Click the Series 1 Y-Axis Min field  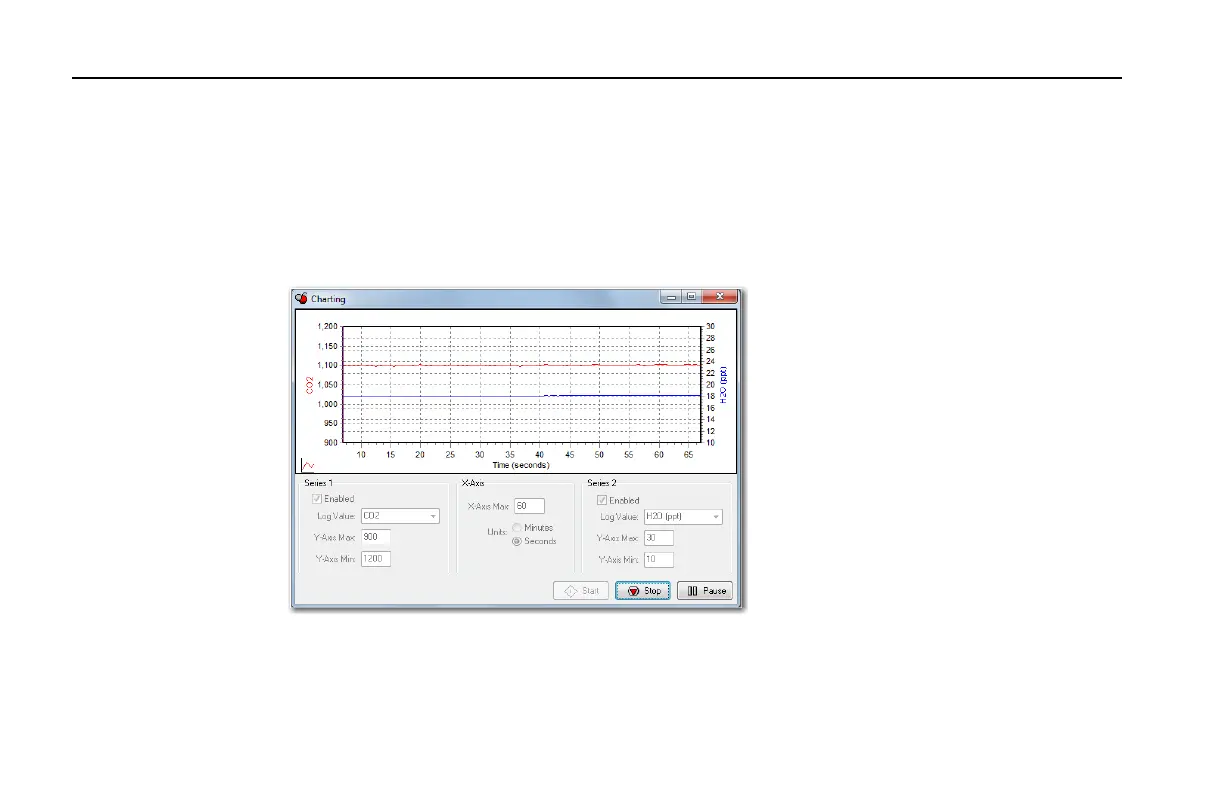(376, 559)
